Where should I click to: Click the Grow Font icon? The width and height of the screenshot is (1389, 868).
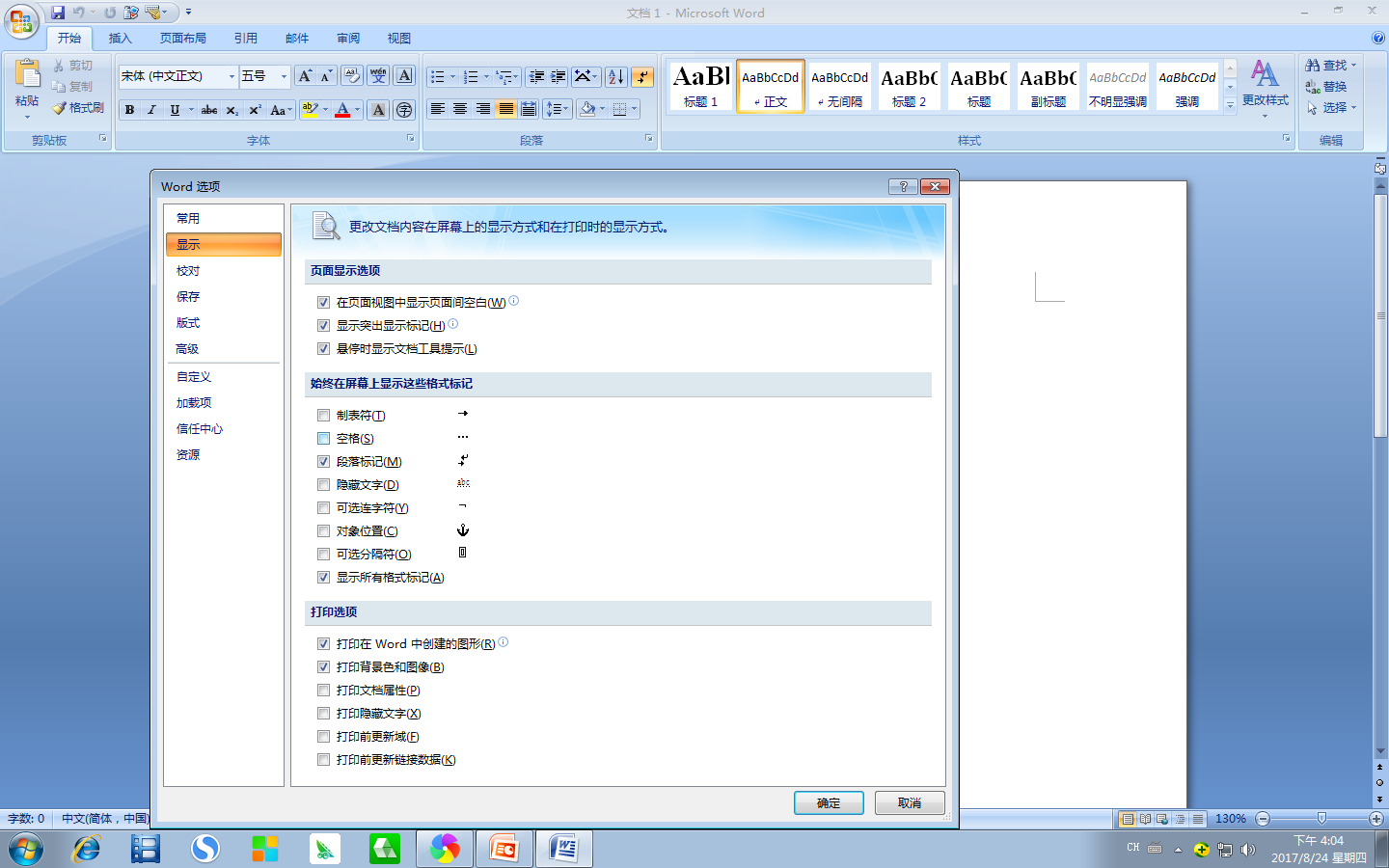(305, 76)
